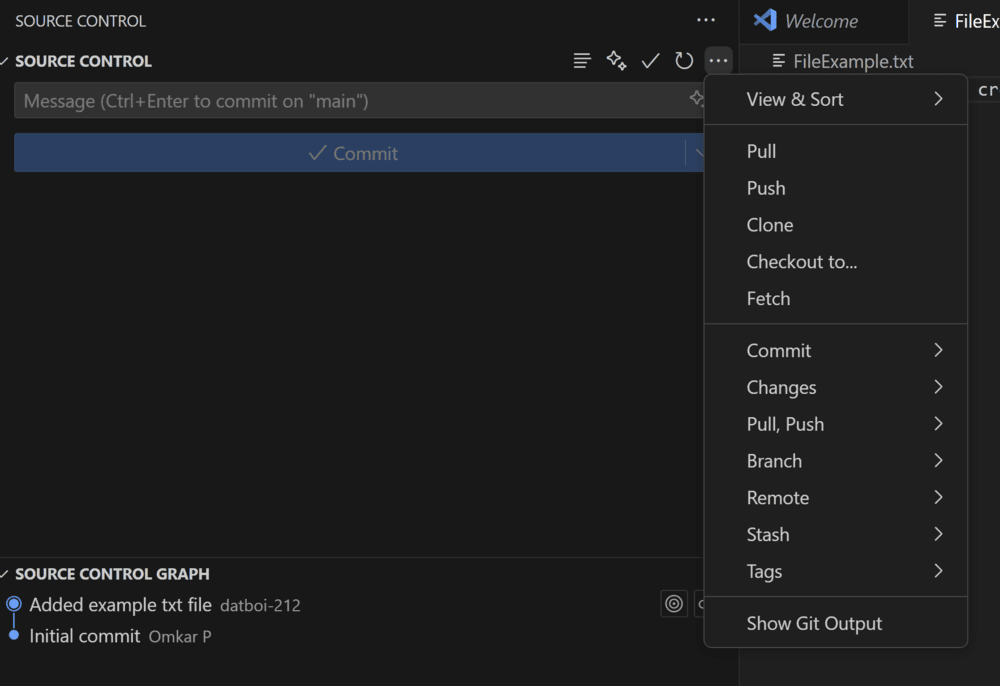Screen dimensions: 1000x686
Task: Commit changes using the checkmark toolbar icon
Action: click(650, 60)
